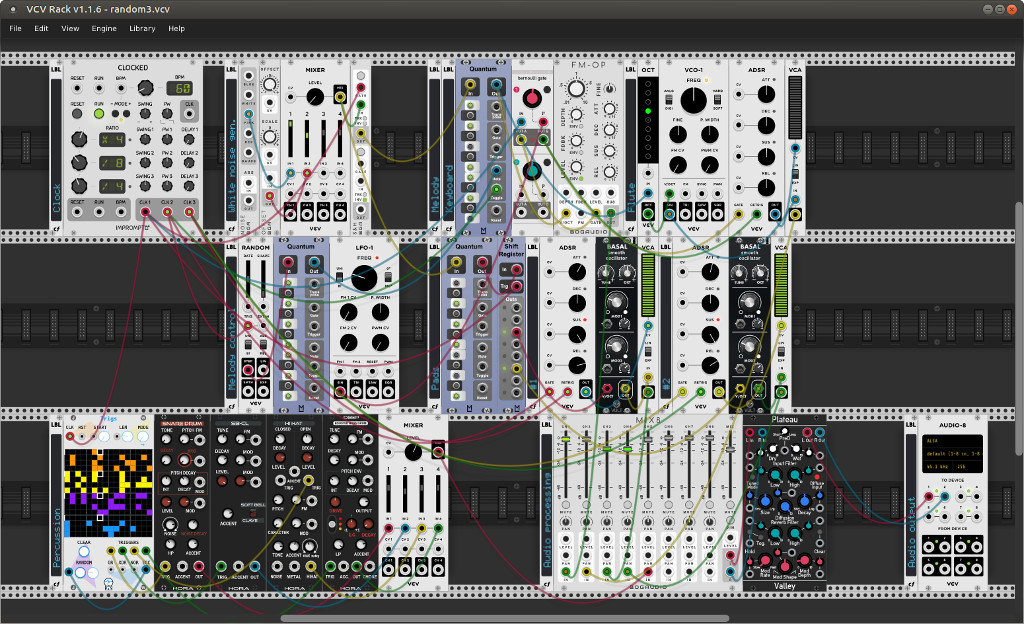Click the vertical scrollbar on the right
This screenshot has height=624, width=1024.
1019,330
